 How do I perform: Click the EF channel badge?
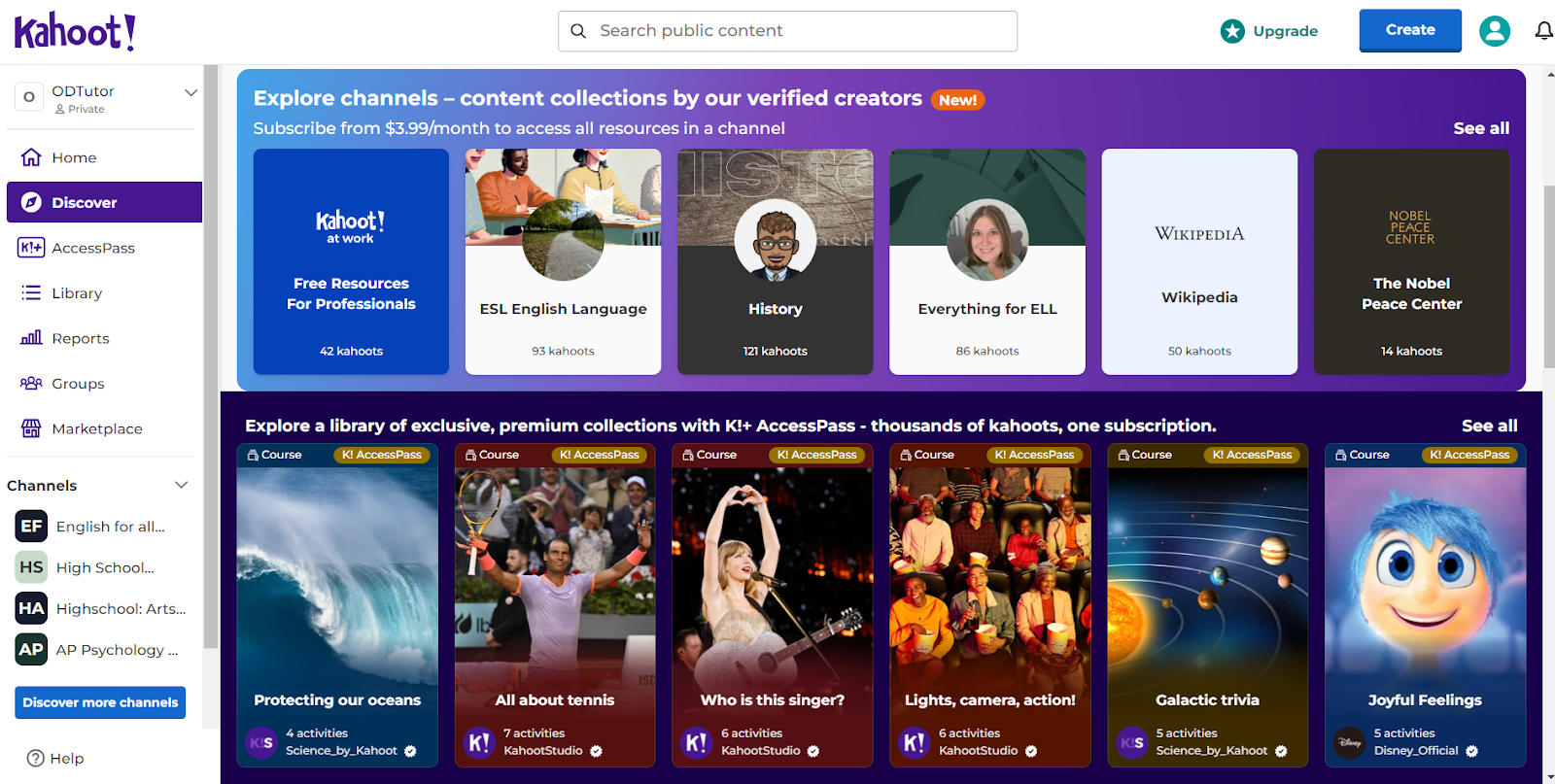click(x=31, y=526)
